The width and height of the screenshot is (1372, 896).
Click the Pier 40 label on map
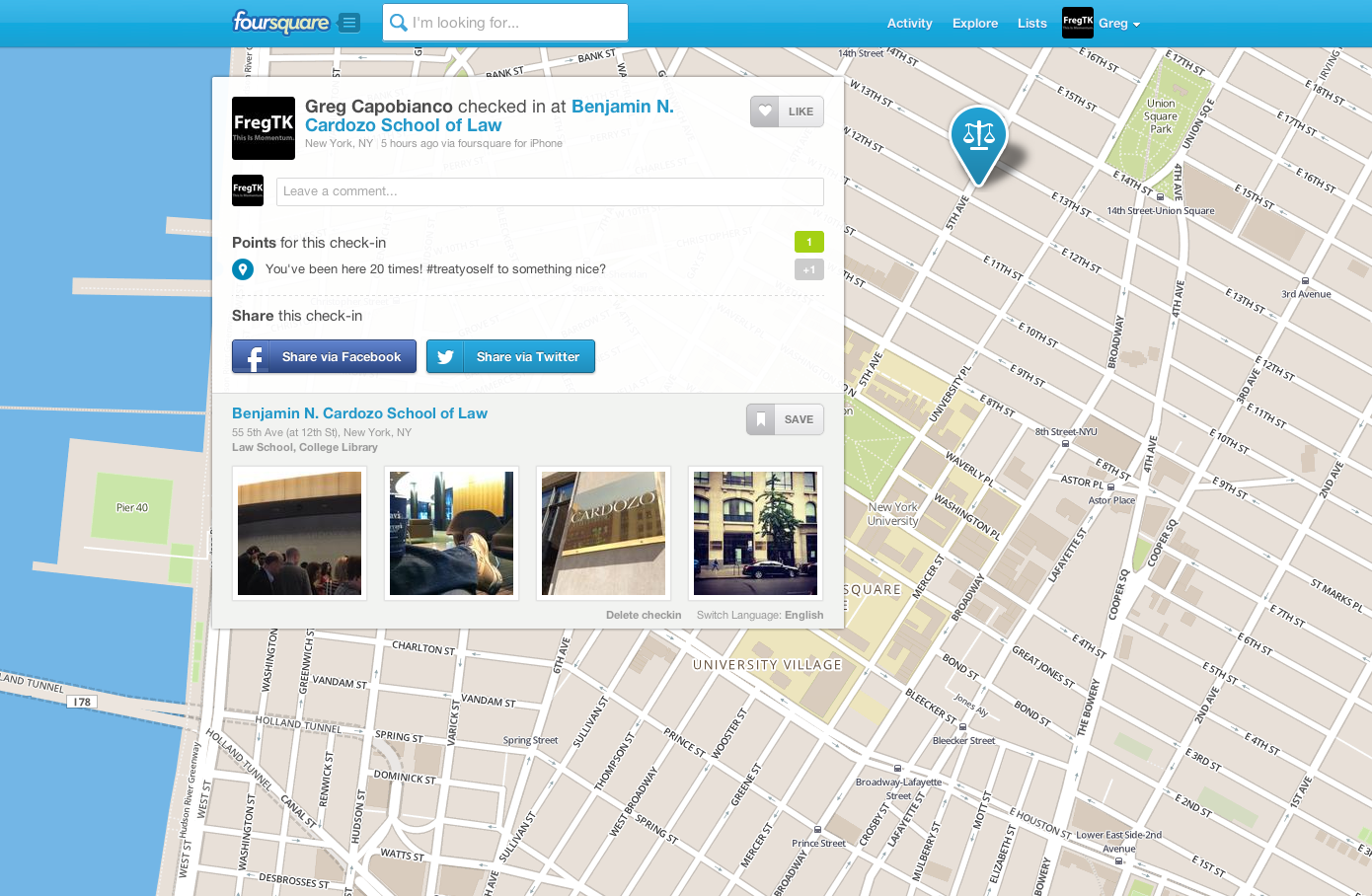tap(132, 508)
